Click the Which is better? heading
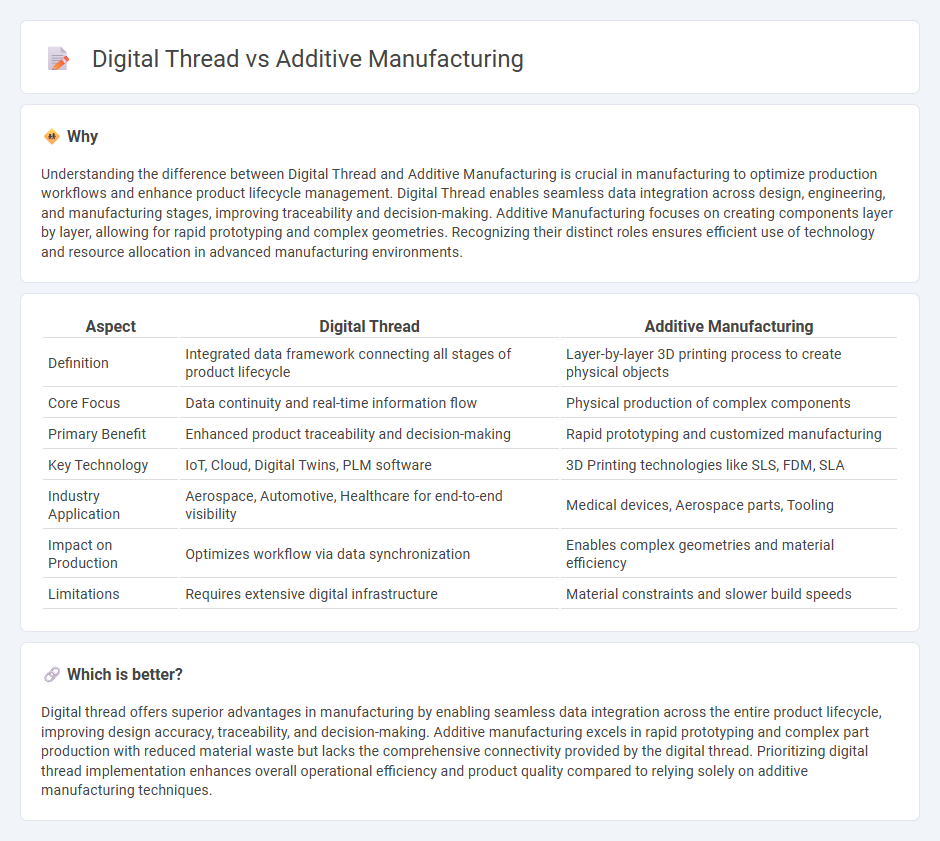The width and height of the screenshot is (940, 841). coord(125,675)
